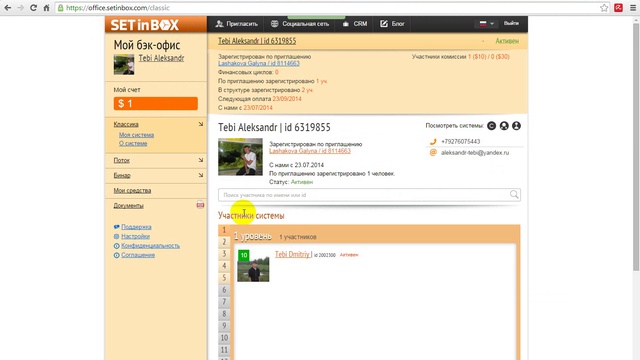The image size is (640, 360).
Task: Go to browser home icon
Action: (x=46, y=8)
